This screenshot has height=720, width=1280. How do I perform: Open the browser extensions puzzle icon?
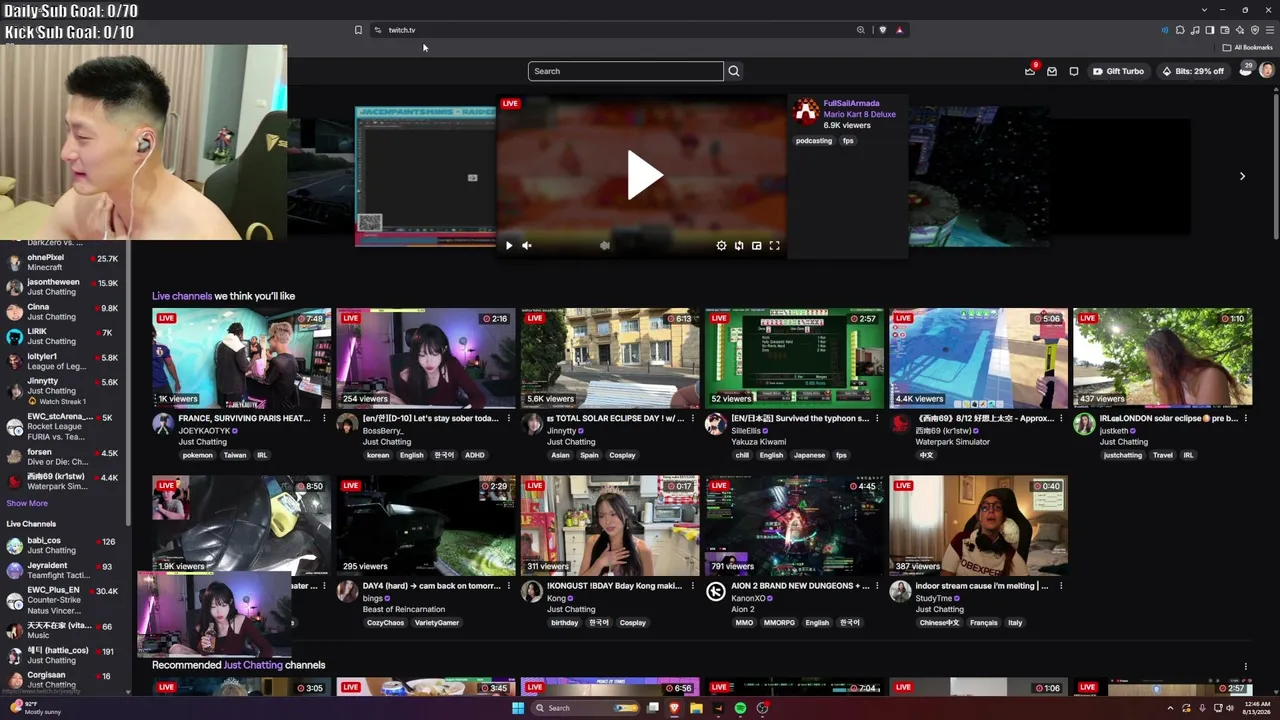pos(1180,30)
